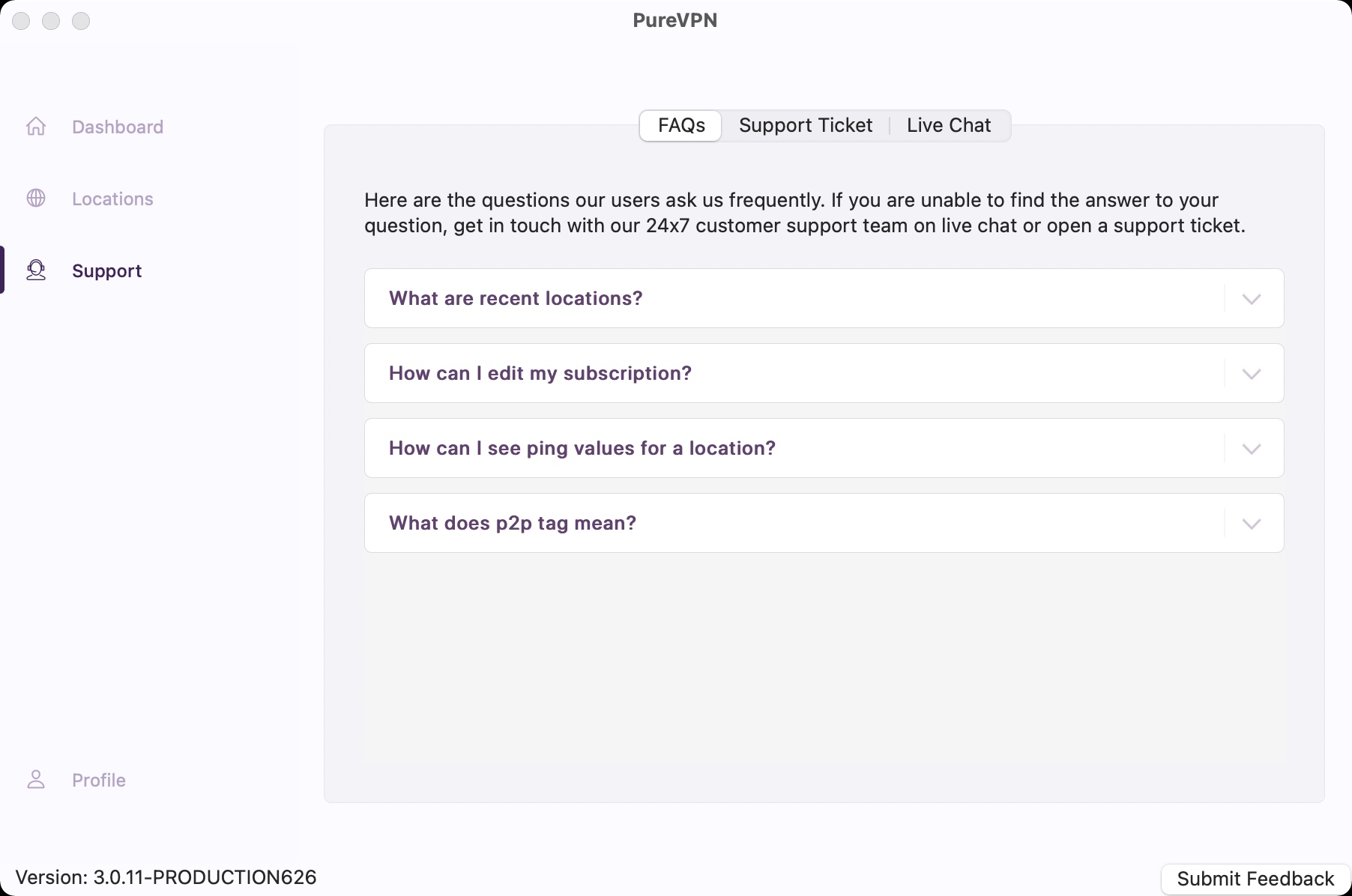Screen dimensions: 1352x896
Task: Go to the Locations label in the sidebar
Action: coord(112,199)
